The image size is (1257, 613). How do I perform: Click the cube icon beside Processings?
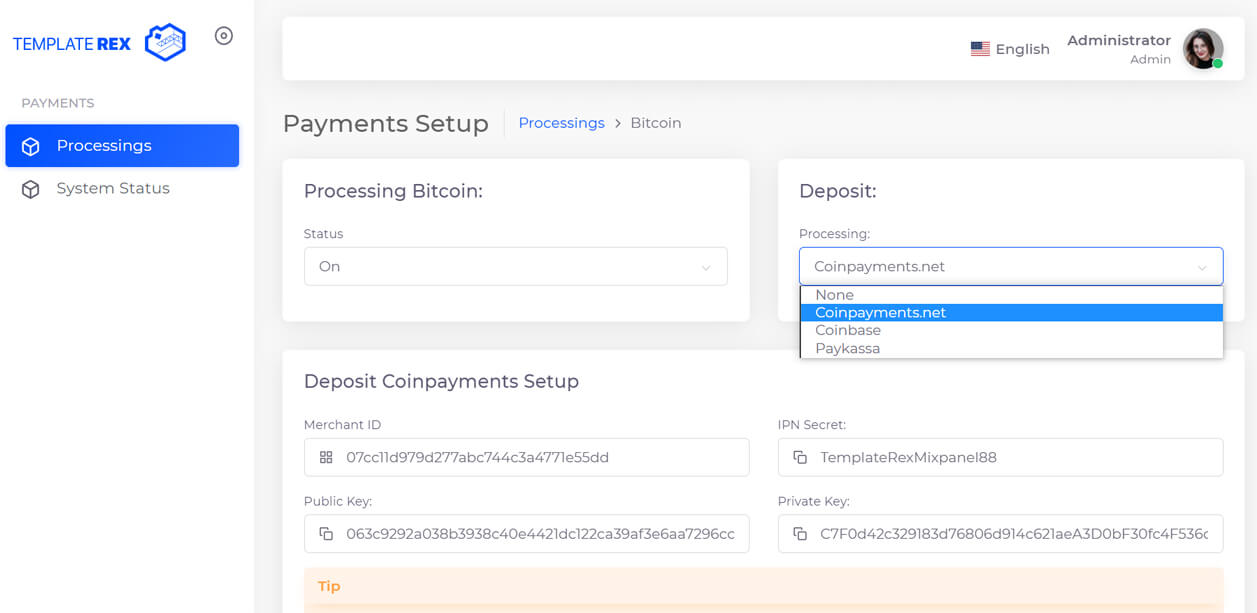[31, 146]
